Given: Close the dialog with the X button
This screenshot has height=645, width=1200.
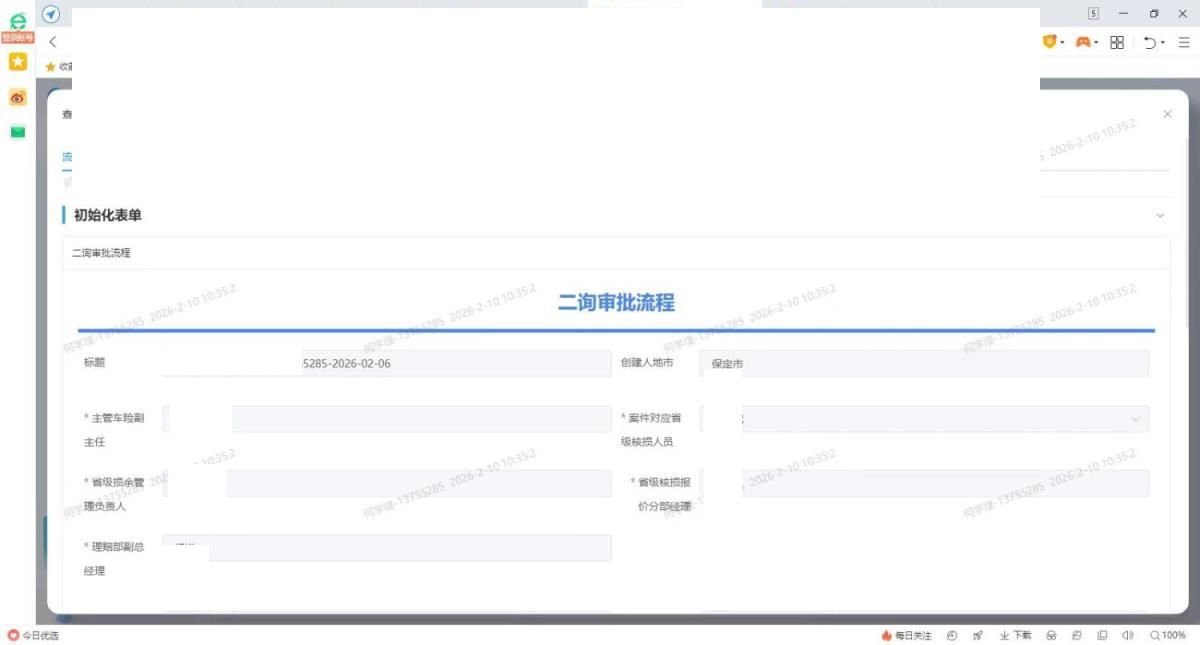Looking at the screenshot, I should click(1167, 115).
